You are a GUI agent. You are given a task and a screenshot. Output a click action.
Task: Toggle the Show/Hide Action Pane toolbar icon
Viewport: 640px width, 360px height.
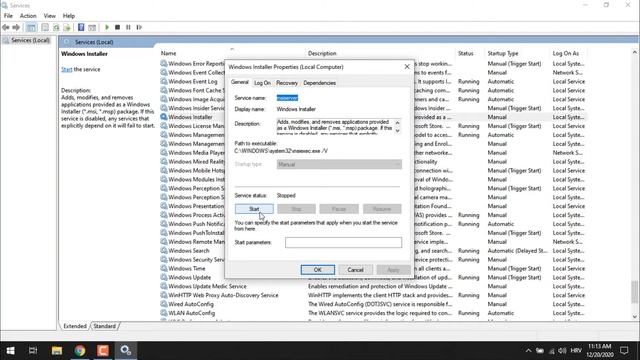coord(92,27)
